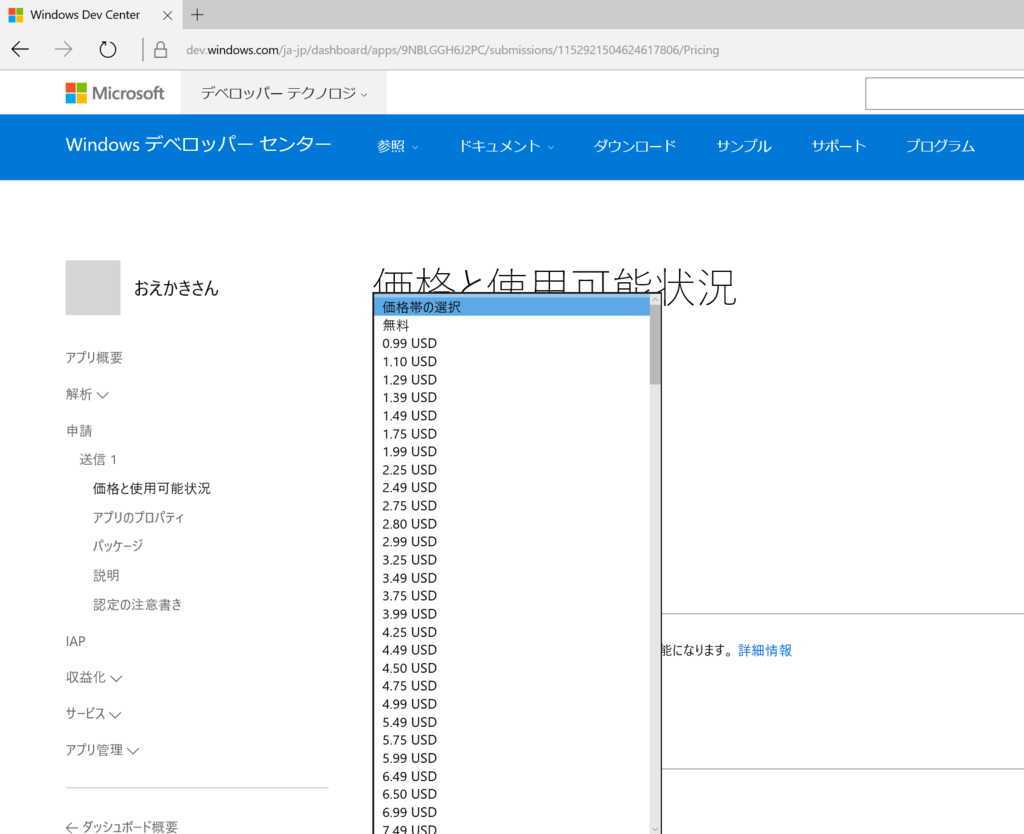
Task: Choose 4.49 USD price tier
Action: tap(512, 650)
